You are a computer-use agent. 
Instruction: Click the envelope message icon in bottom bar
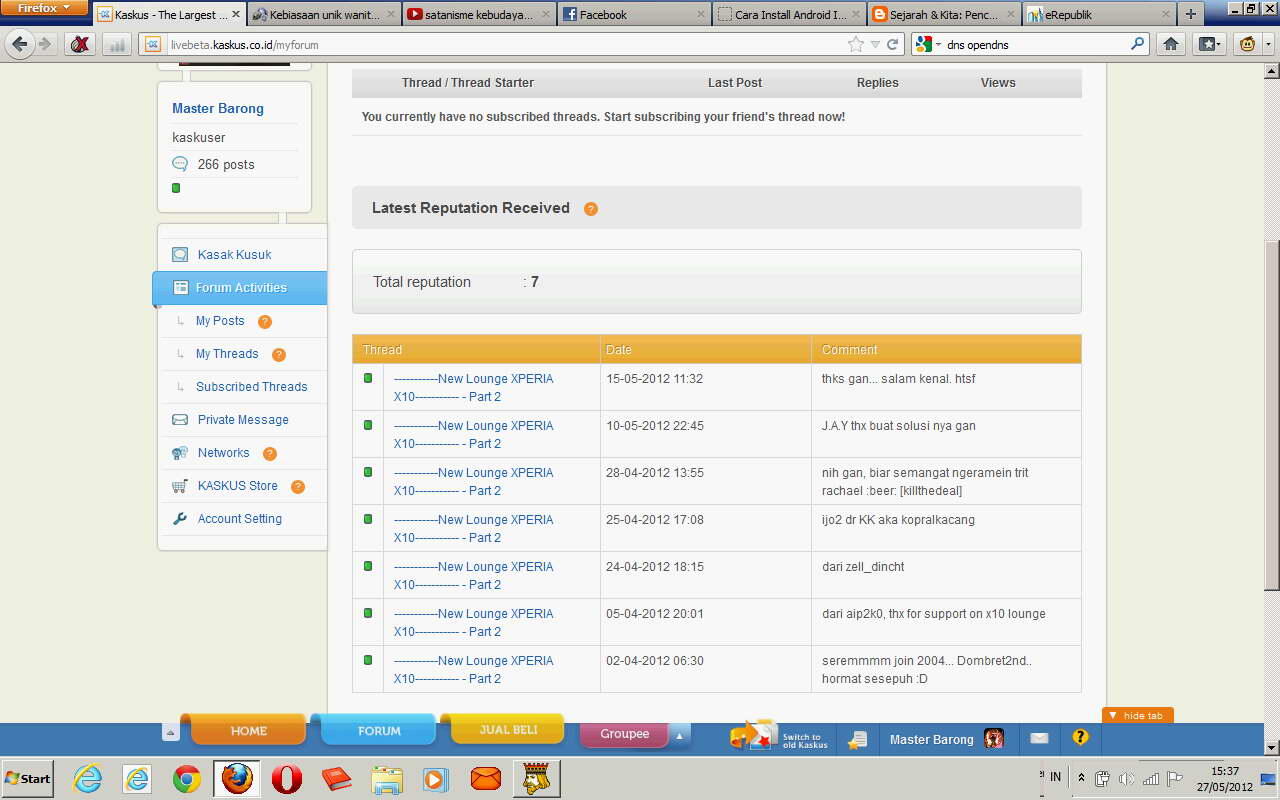tap(1039, 738)
